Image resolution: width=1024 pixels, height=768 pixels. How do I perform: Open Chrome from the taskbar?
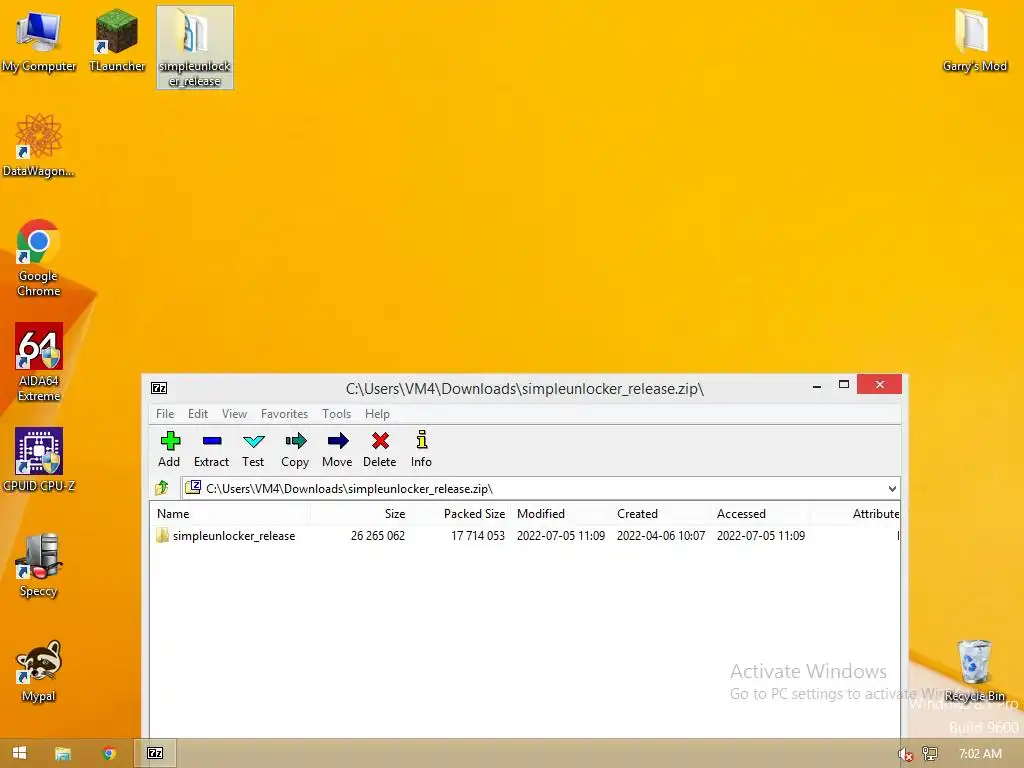[109, 753]
